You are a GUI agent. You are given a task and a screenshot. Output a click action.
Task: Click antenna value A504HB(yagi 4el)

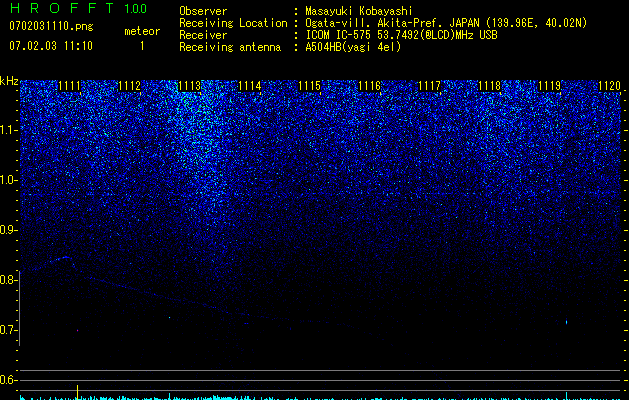[353, 47]
